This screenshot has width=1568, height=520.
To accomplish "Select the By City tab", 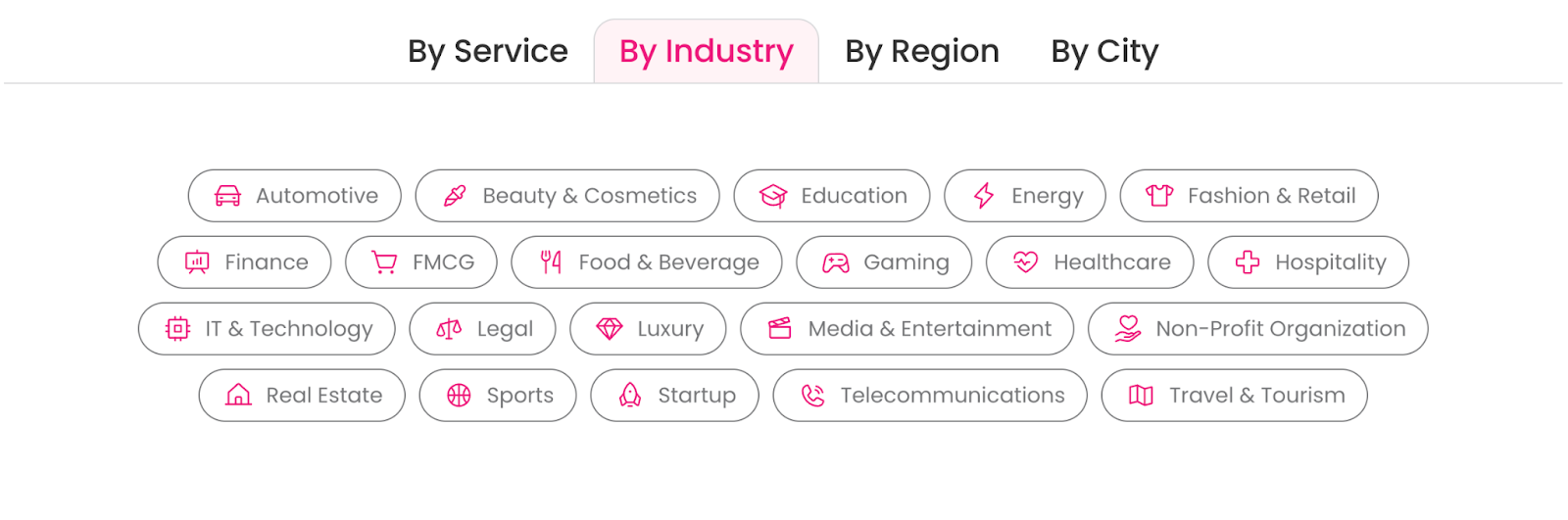I will pos(1104,51).
